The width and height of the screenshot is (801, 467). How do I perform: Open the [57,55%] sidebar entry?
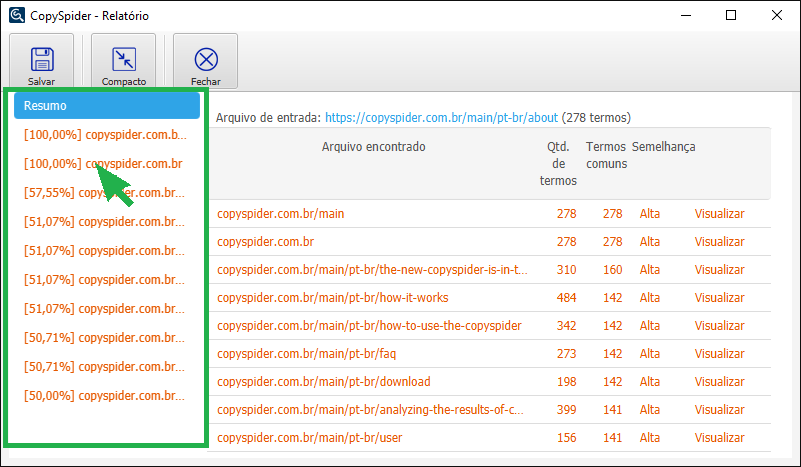point(104,193)
